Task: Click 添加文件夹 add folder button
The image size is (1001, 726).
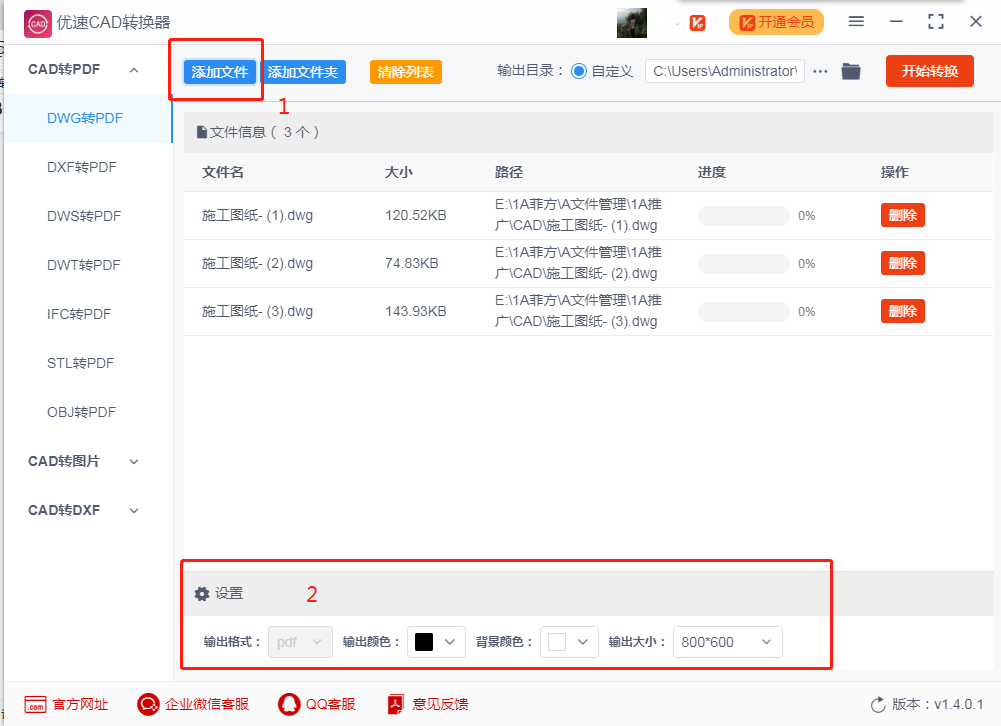Action: pyautogui.click(x=303, y=72)
